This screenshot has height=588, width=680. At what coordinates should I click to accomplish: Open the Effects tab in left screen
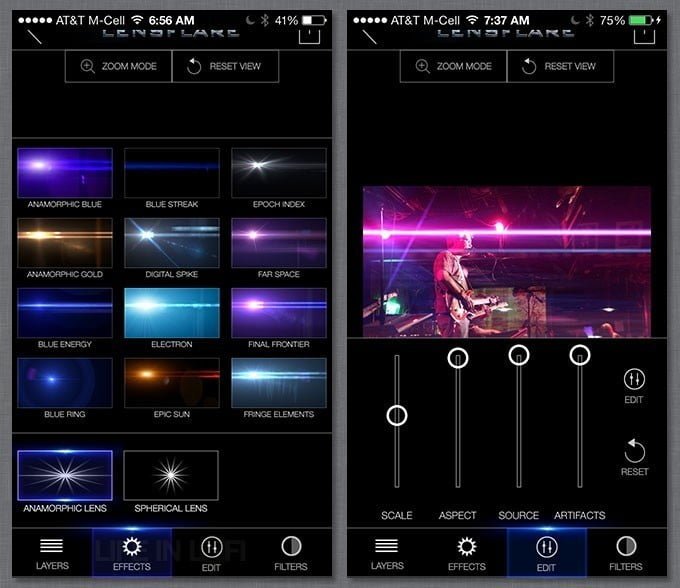[x=132, y=553]
